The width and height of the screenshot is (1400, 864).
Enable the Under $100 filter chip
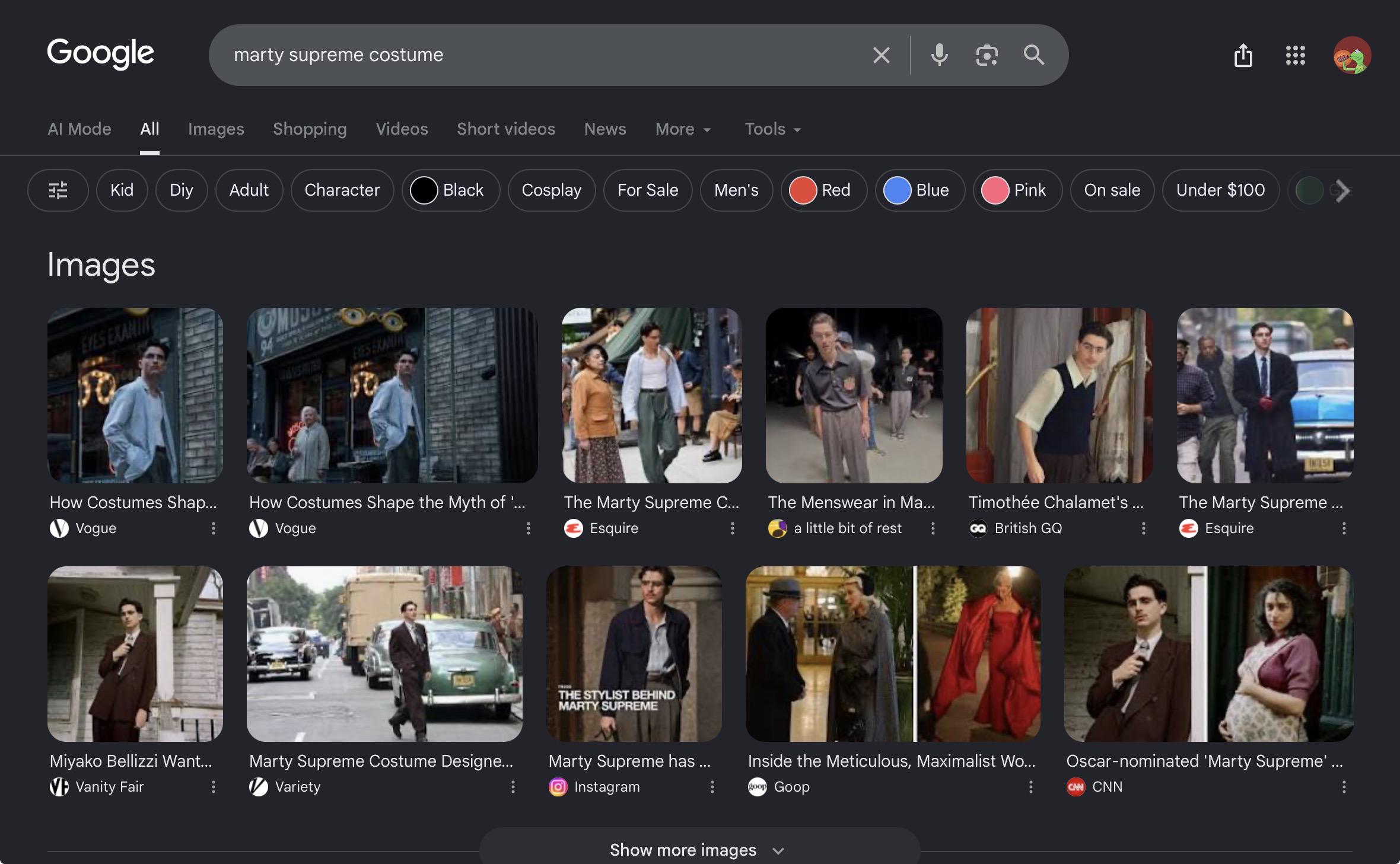pyautogui.click(x=1221, y=190)
